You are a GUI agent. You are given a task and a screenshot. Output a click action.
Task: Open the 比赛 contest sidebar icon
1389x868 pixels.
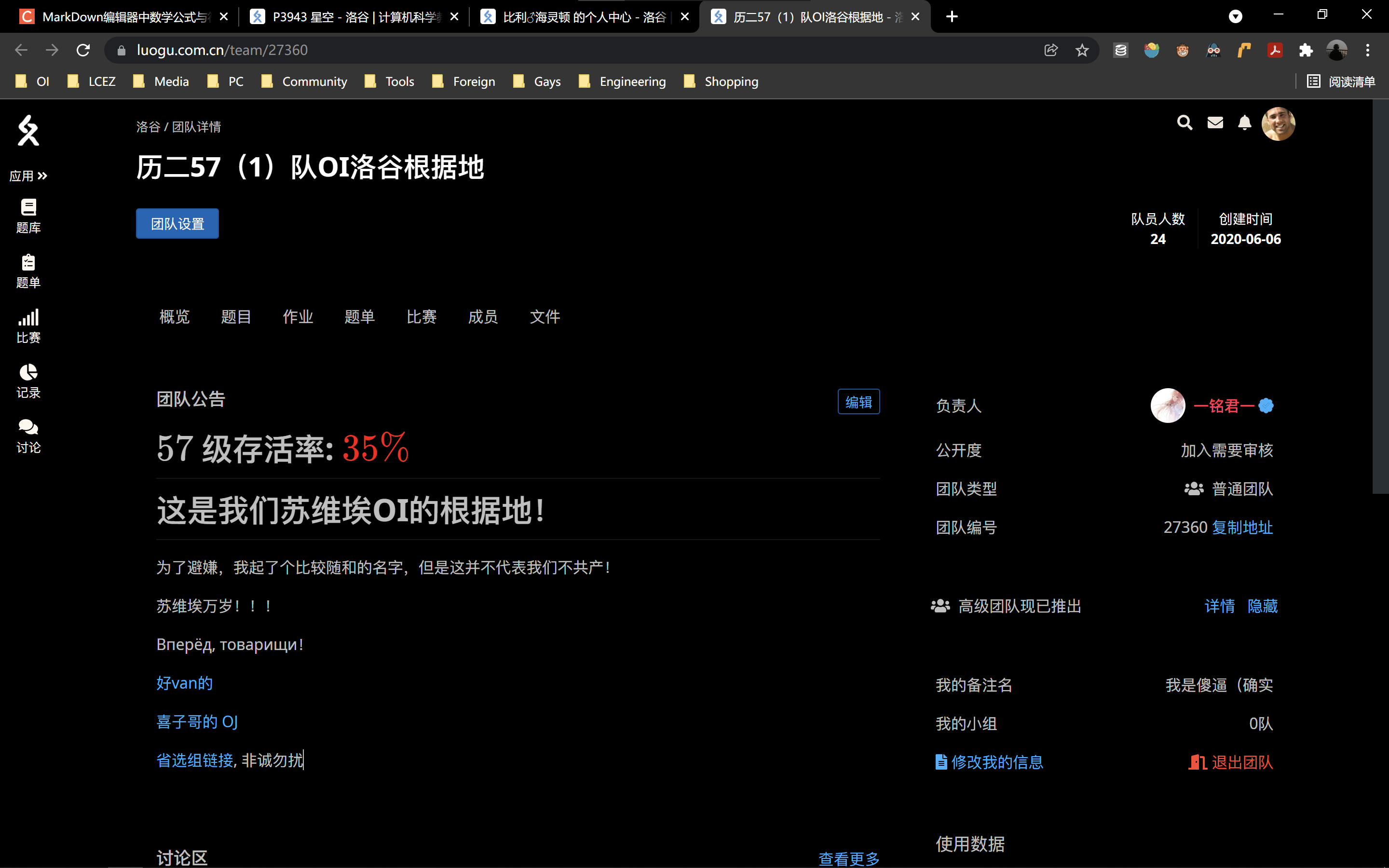pos(28,326)
